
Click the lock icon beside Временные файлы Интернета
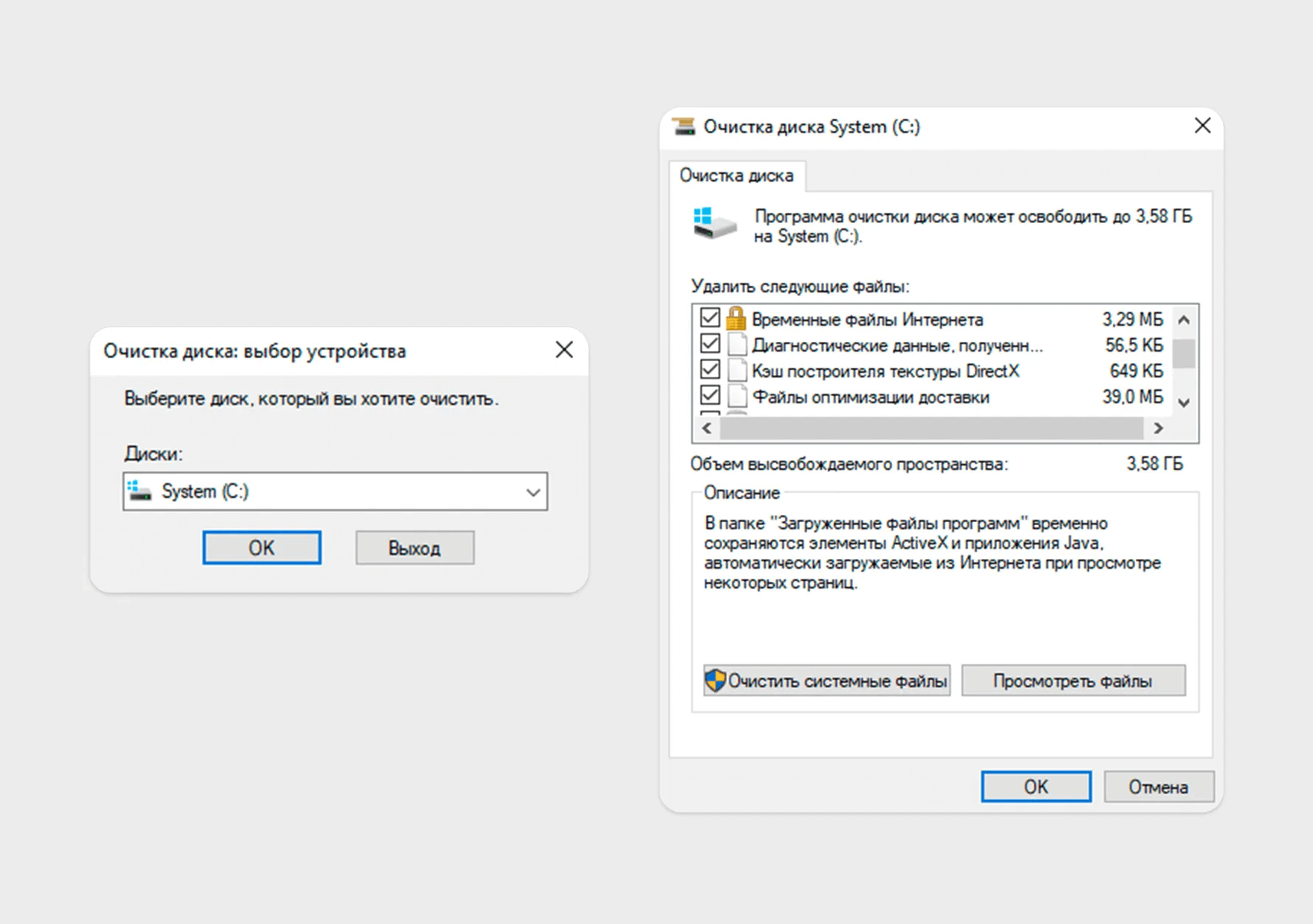click(736, 319)
